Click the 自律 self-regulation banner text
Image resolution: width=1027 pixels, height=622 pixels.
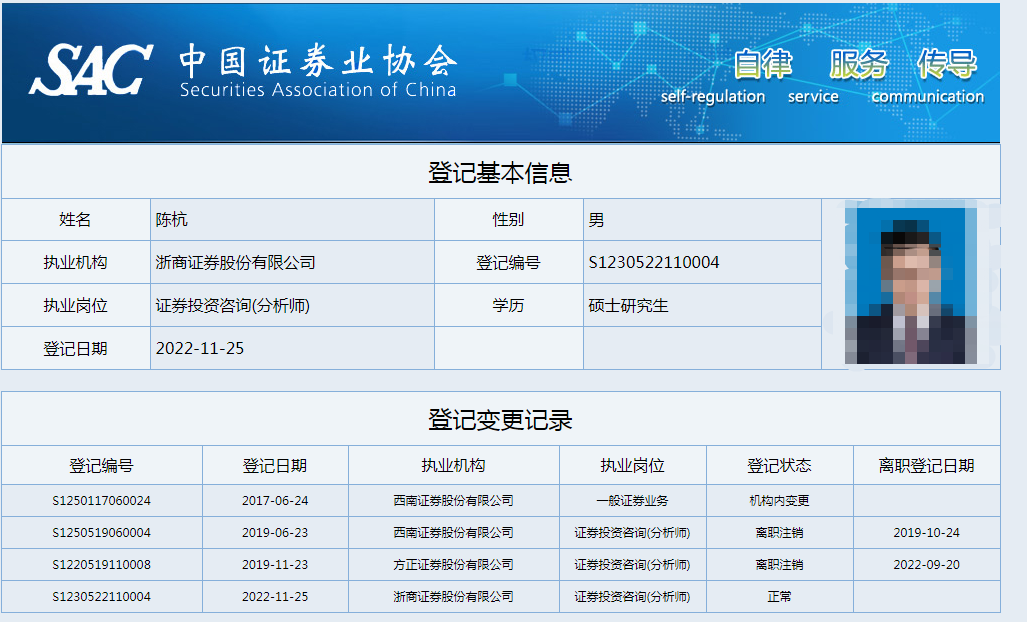coord(713,77)
